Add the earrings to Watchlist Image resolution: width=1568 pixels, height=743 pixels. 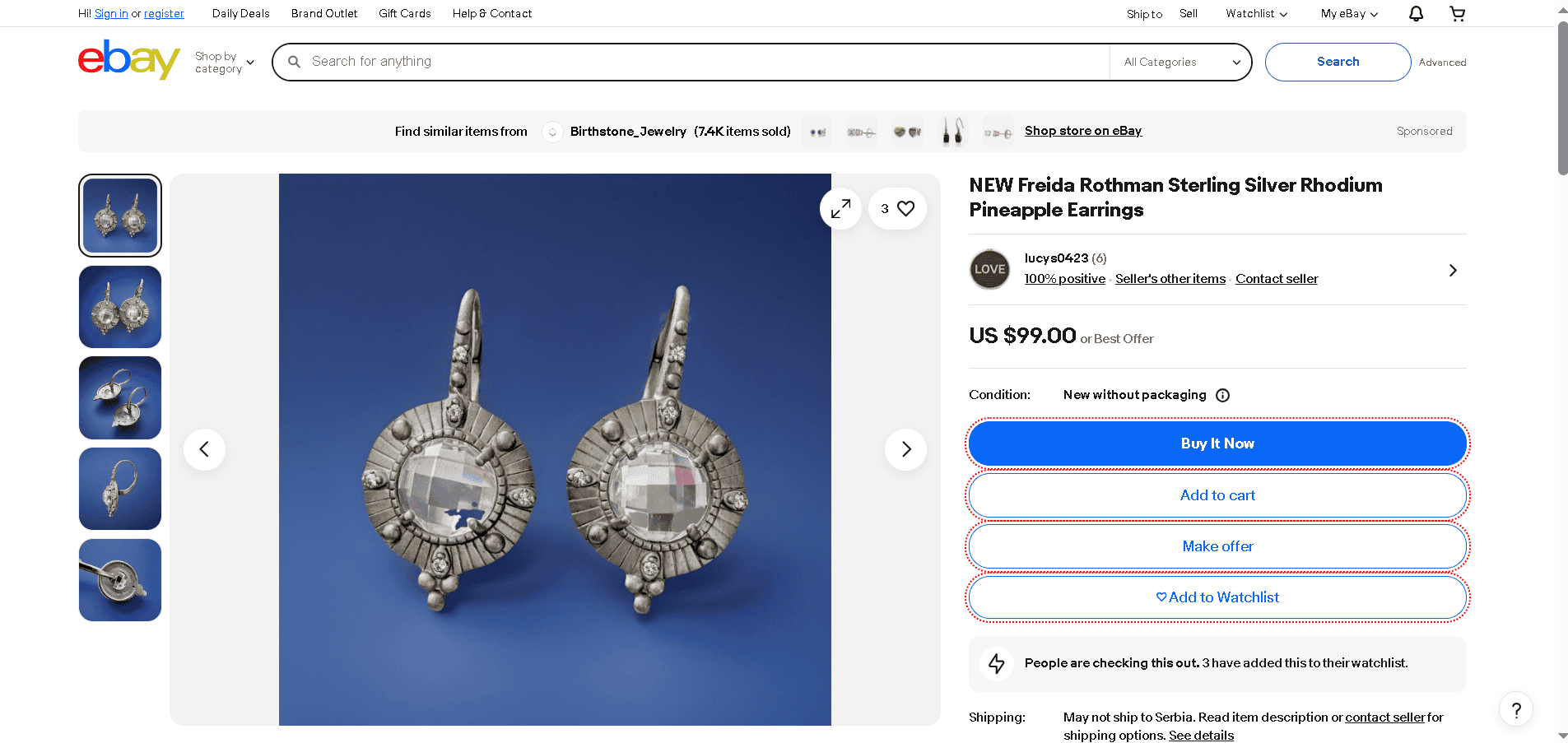click(x=1217, y=597)
